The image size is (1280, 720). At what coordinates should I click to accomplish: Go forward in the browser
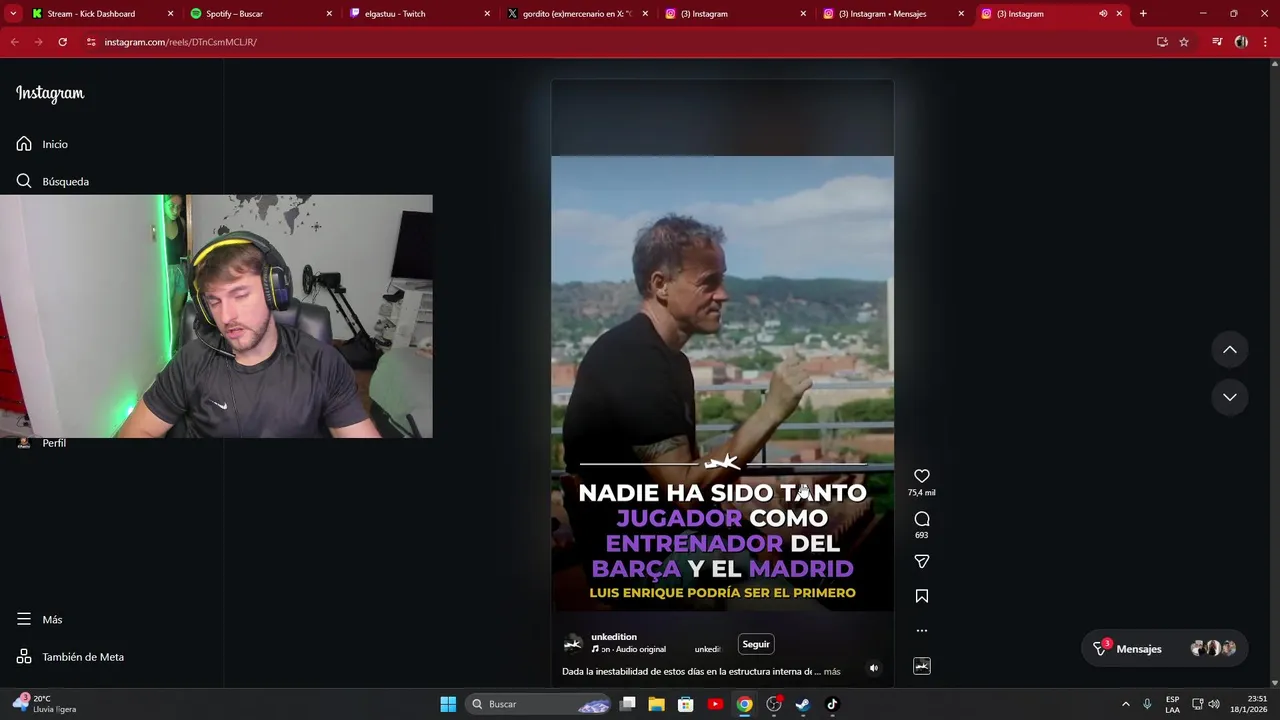click(x=38, y=42)
